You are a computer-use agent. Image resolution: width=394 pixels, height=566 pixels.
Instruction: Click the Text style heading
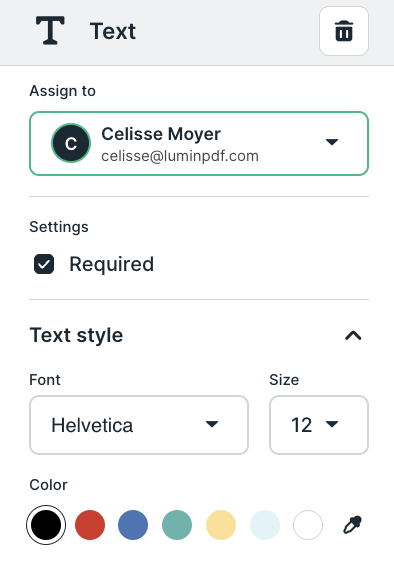76,335
